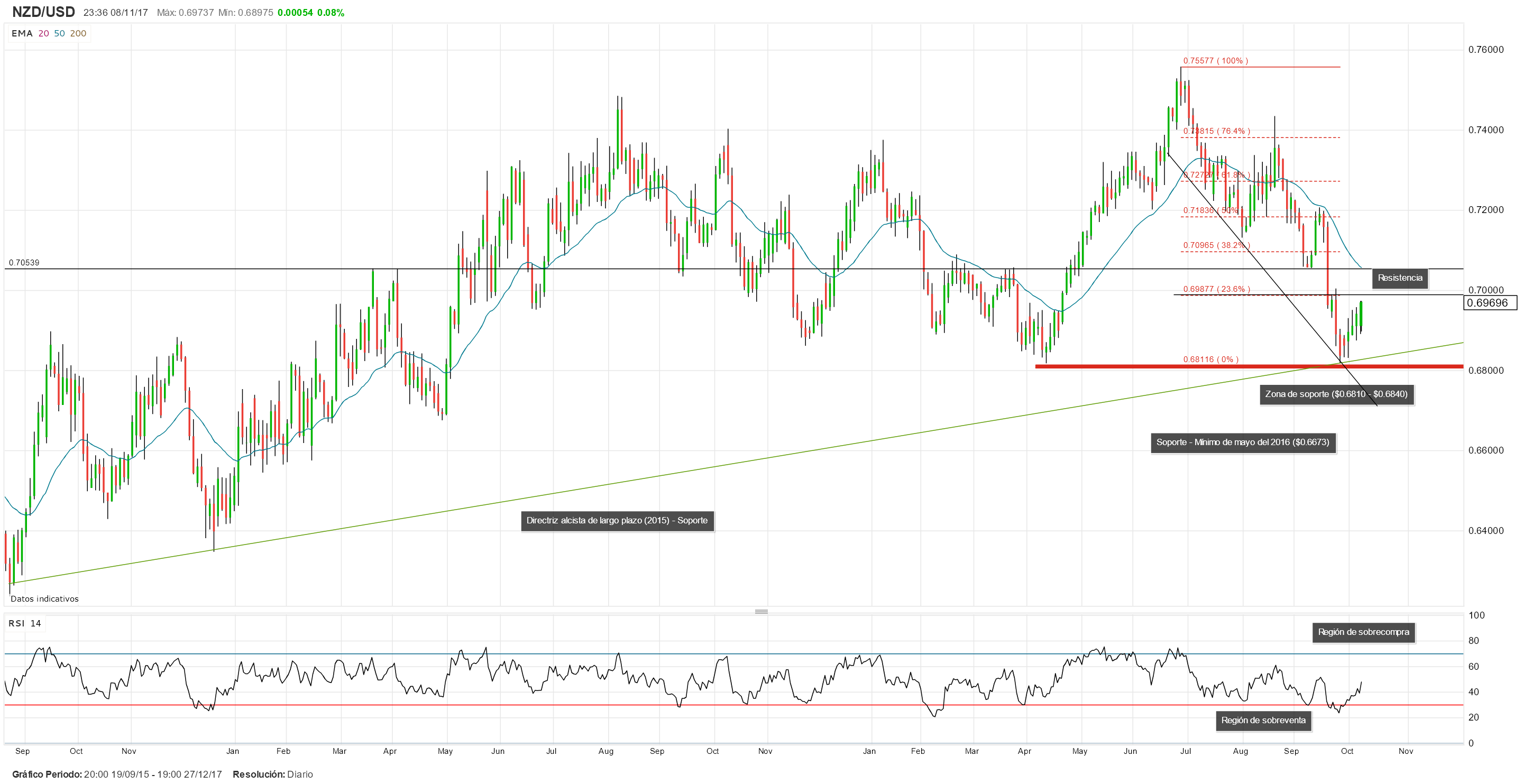
Task: Click the 0.08% change value
Action: (x=331, y=12)
